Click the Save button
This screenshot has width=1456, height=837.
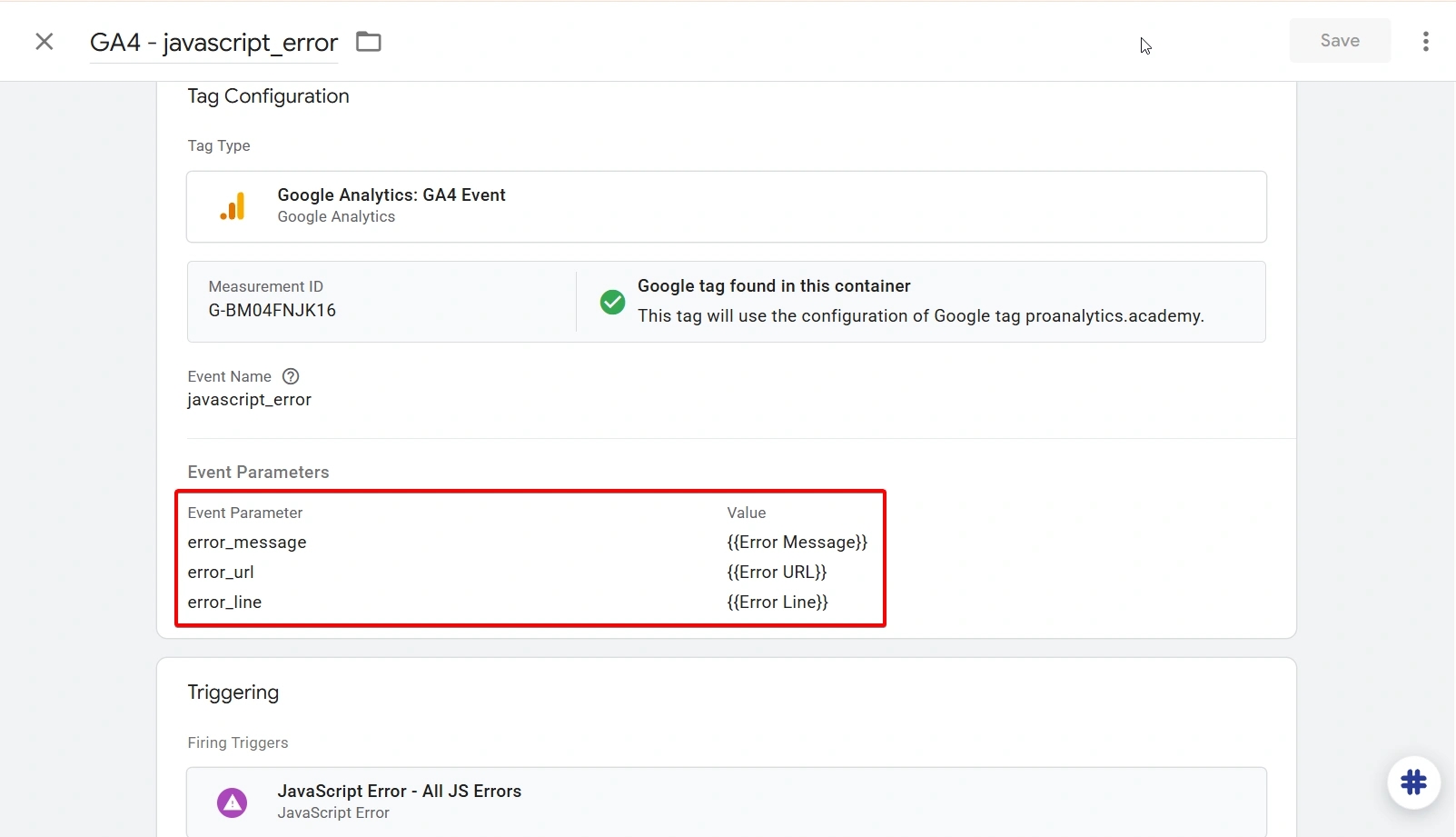(1340, 41)
